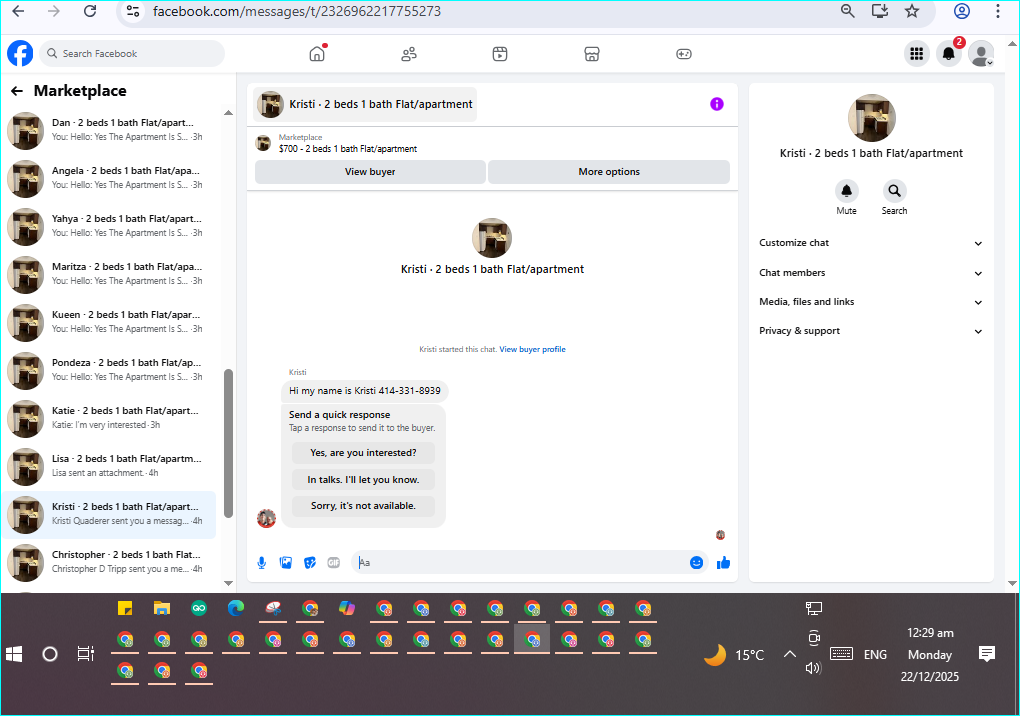Mute this chat with the bell icon
This screenshot has width=1020, height=716.
tap(846, 191)
